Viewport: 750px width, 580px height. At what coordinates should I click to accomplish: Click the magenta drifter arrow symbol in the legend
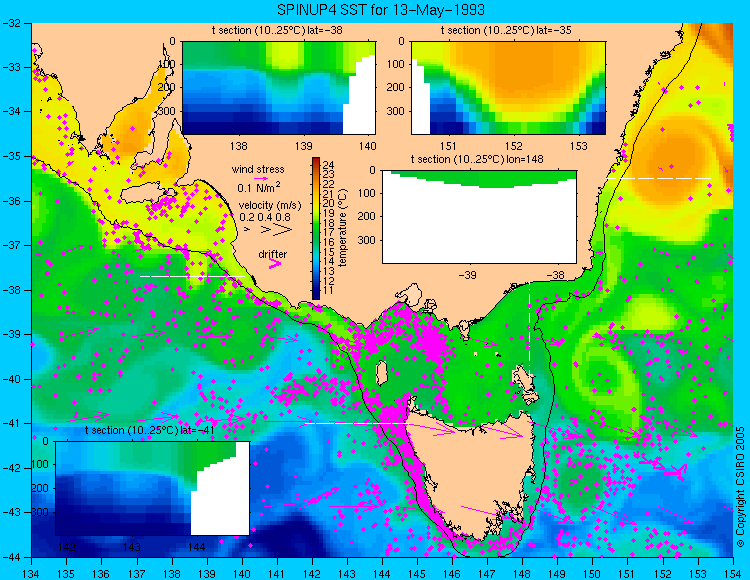pos(275,263)
